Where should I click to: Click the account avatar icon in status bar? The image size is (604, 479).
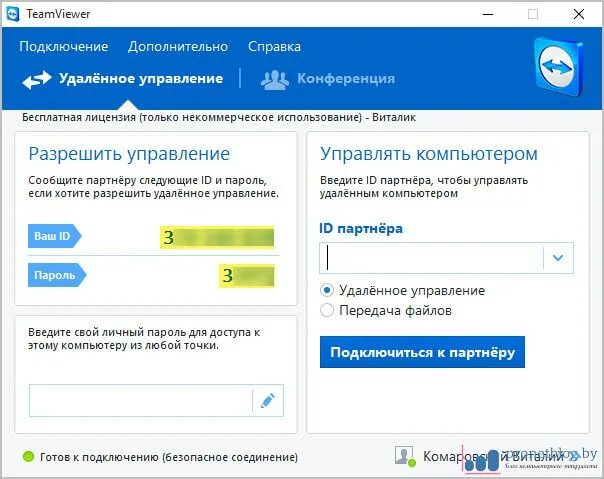tap(405, 456)
